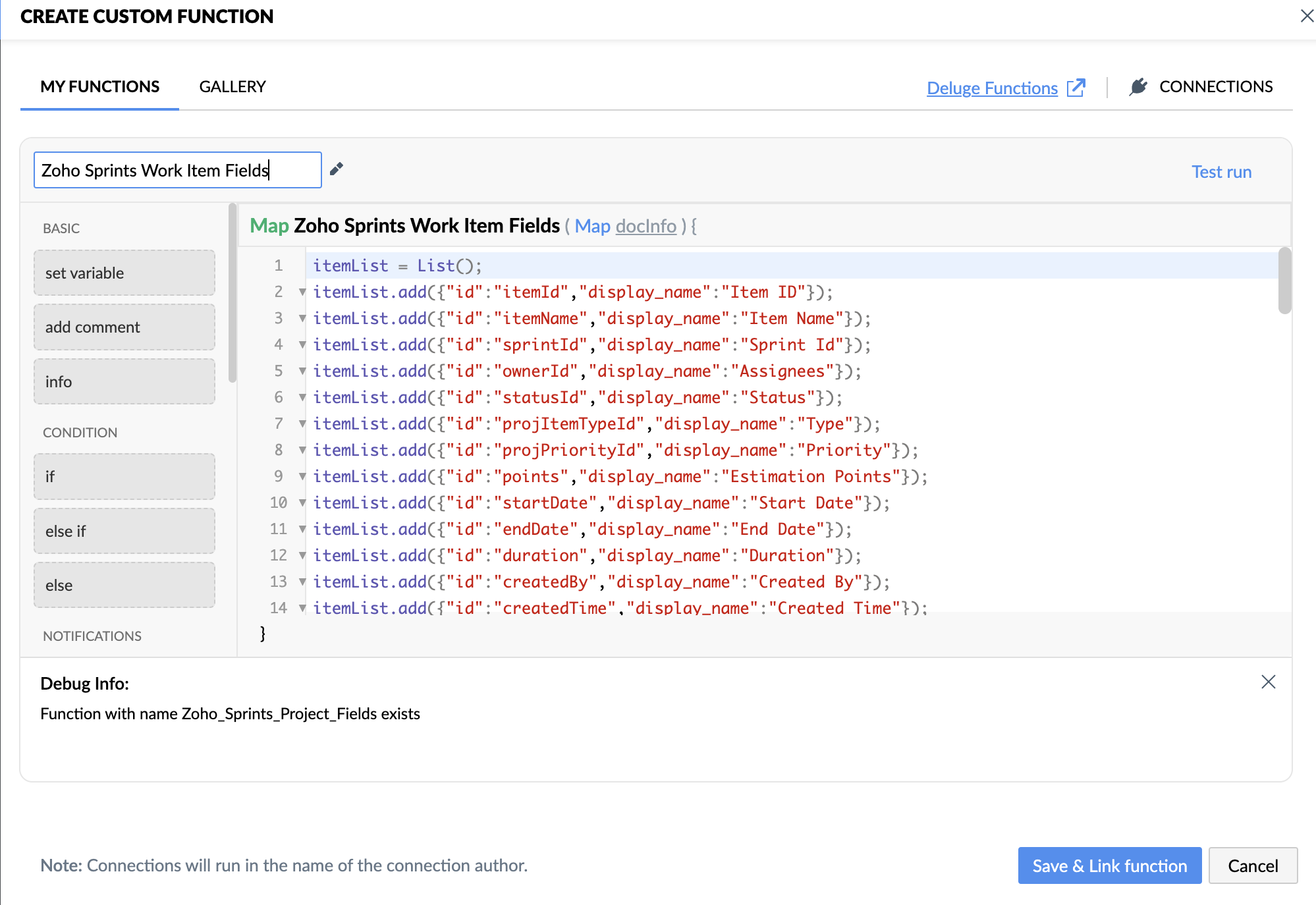
Task: Click the Test run link
Action: 1221,171
